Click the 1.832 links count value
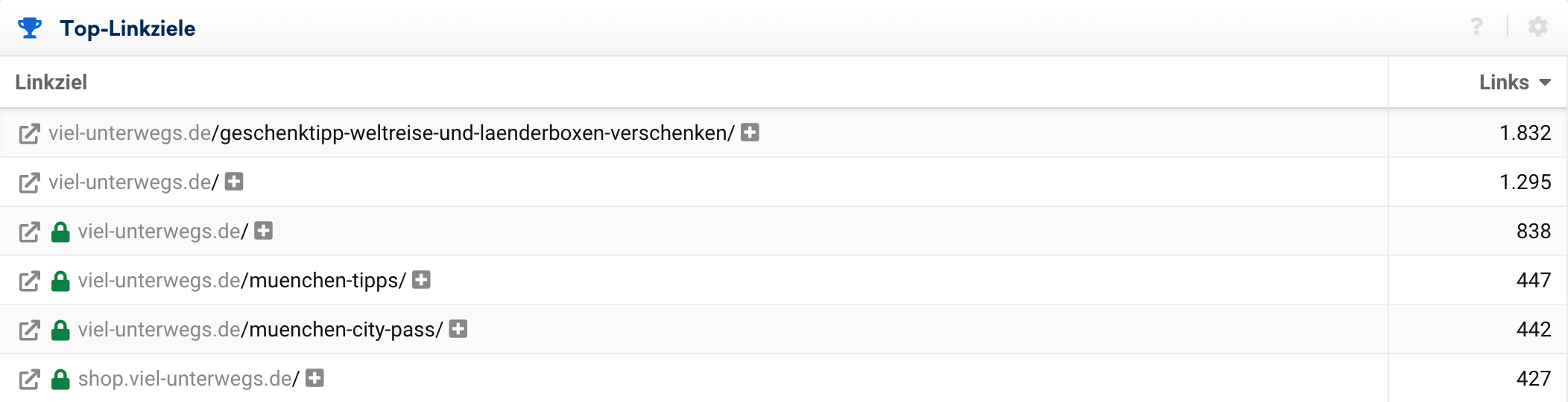1568x402 pixels. [x=1525, y=133]
